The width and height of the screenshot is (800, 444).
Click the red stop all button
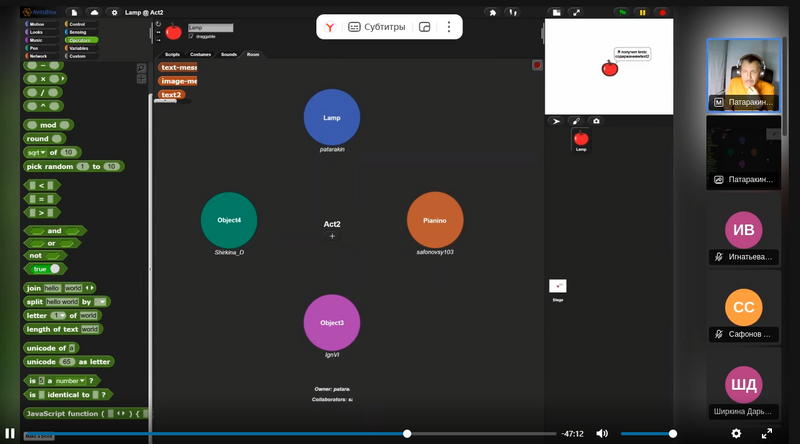point(661,12)
